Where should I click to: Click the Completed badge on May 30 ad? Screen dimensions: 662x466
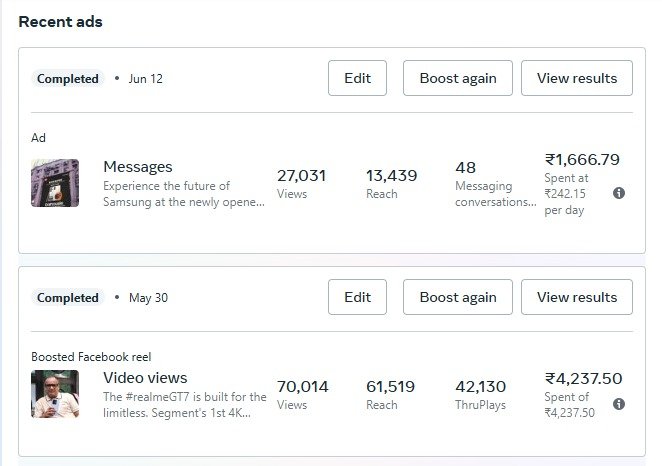(68, 298)
